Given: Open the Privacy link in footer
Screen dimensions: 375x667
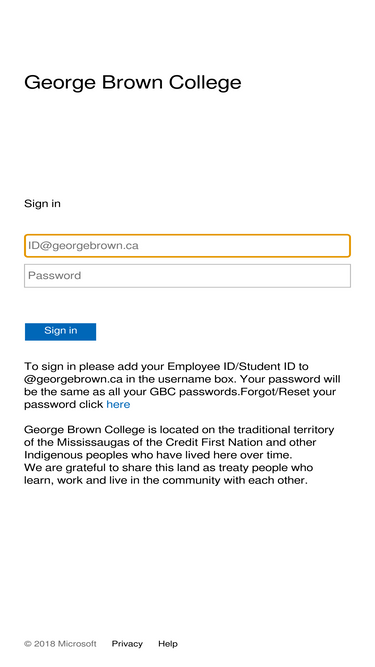Looking at the screenshot, I should (x=127, y=644).
